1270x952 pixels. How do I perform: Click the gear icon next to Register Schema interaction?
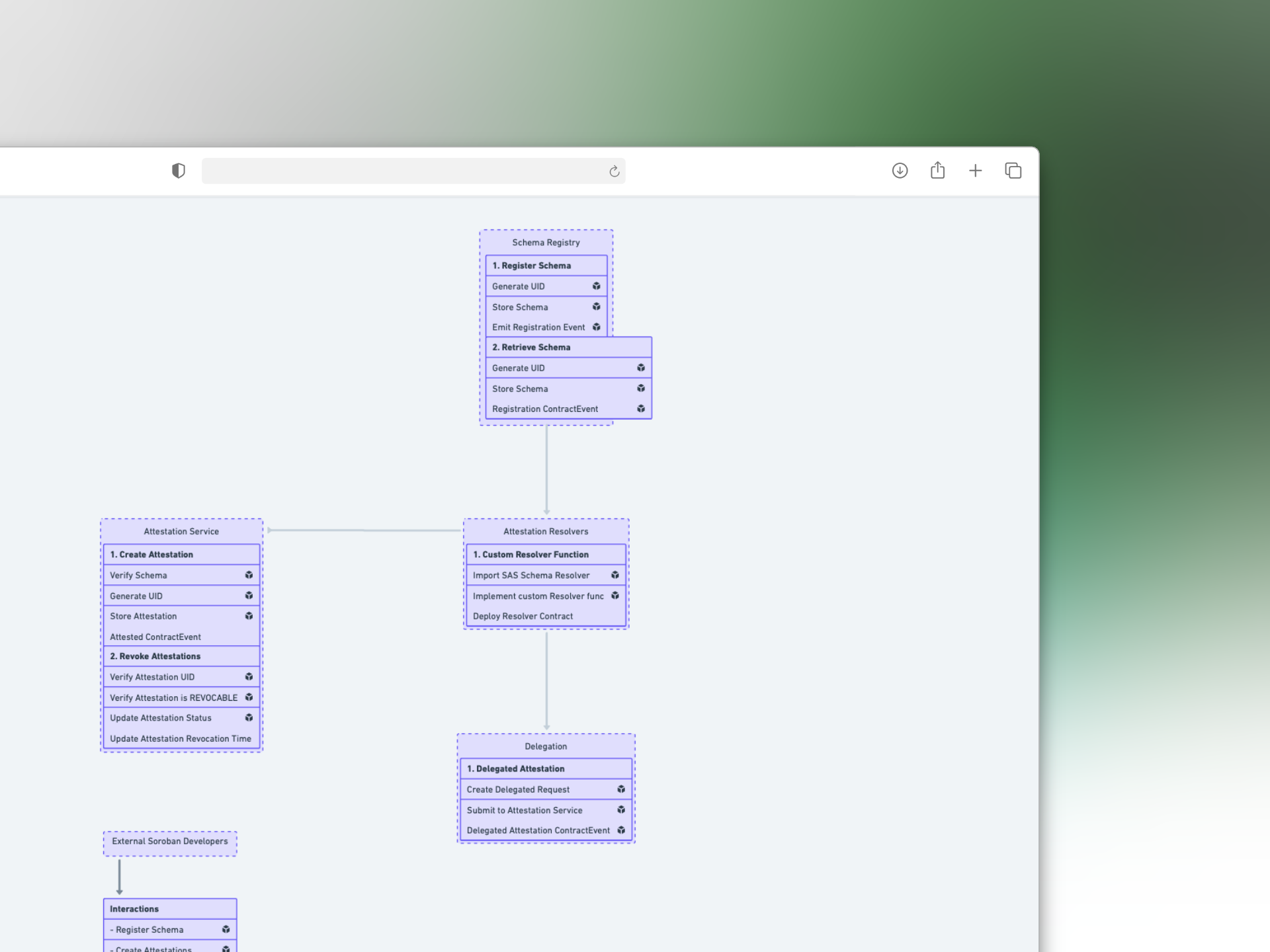tap(227, 929)
